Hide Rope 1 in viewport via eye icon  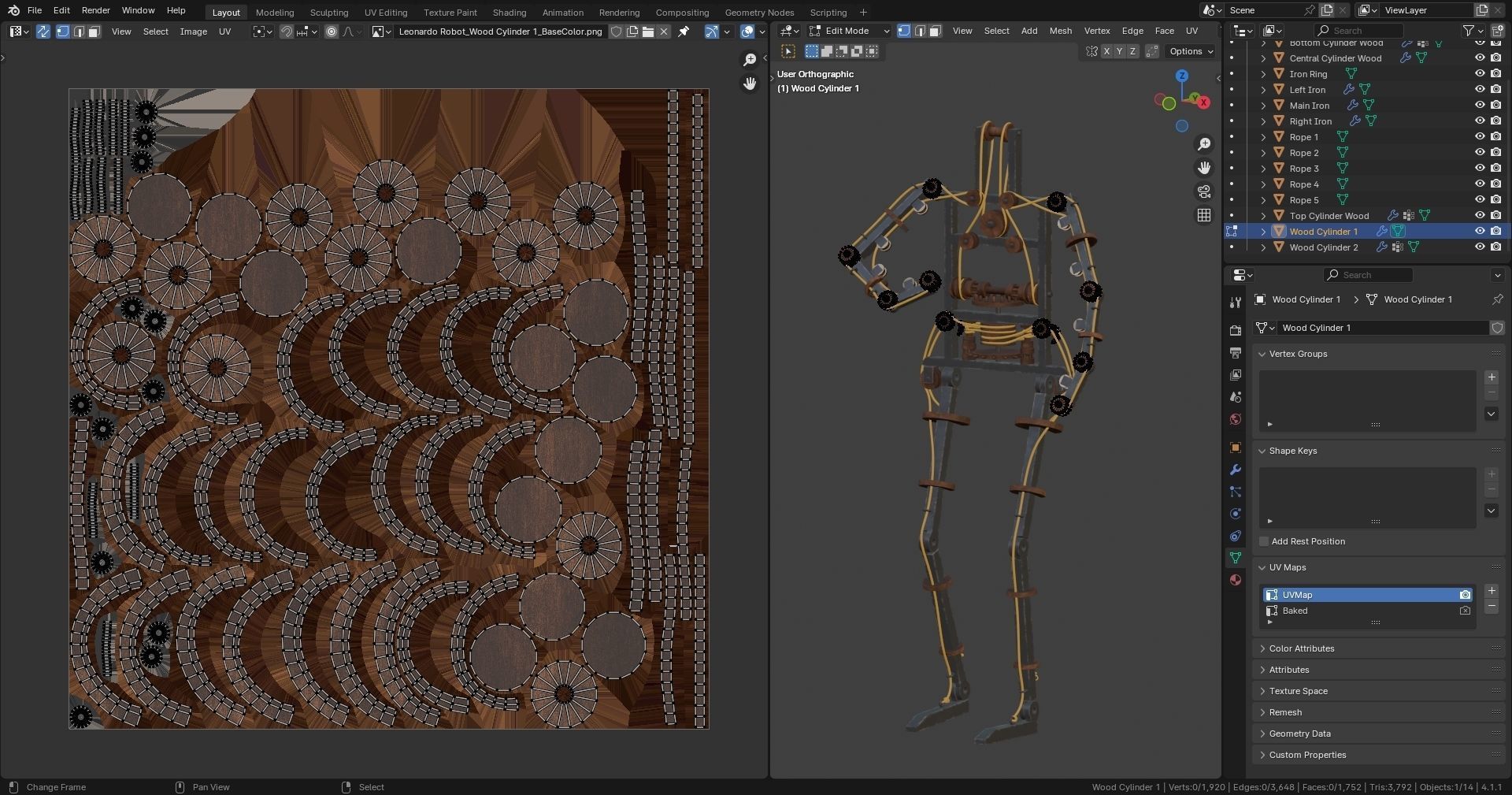point(1480,137)
